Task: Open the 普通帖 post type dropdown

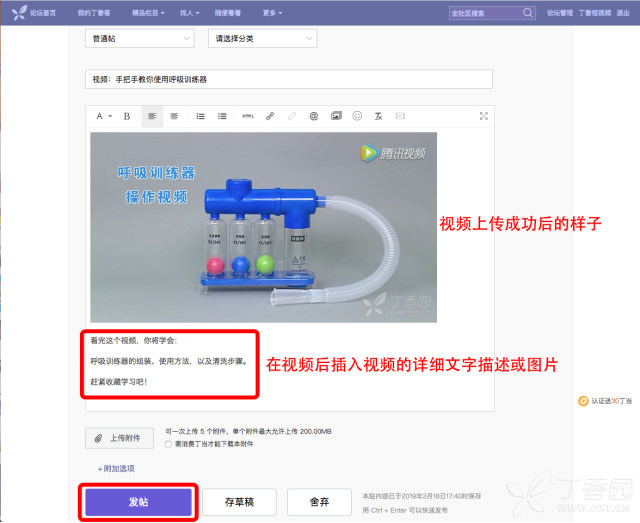Action: [x=140, y=39]
